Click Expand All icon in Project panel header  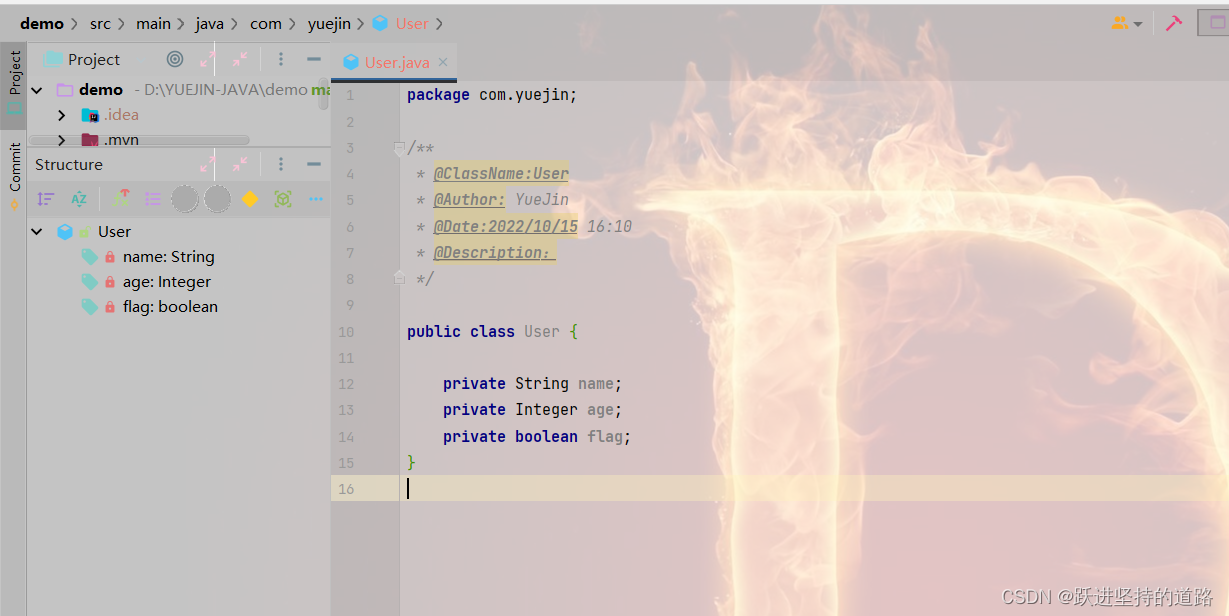click(x=208, y=59)
